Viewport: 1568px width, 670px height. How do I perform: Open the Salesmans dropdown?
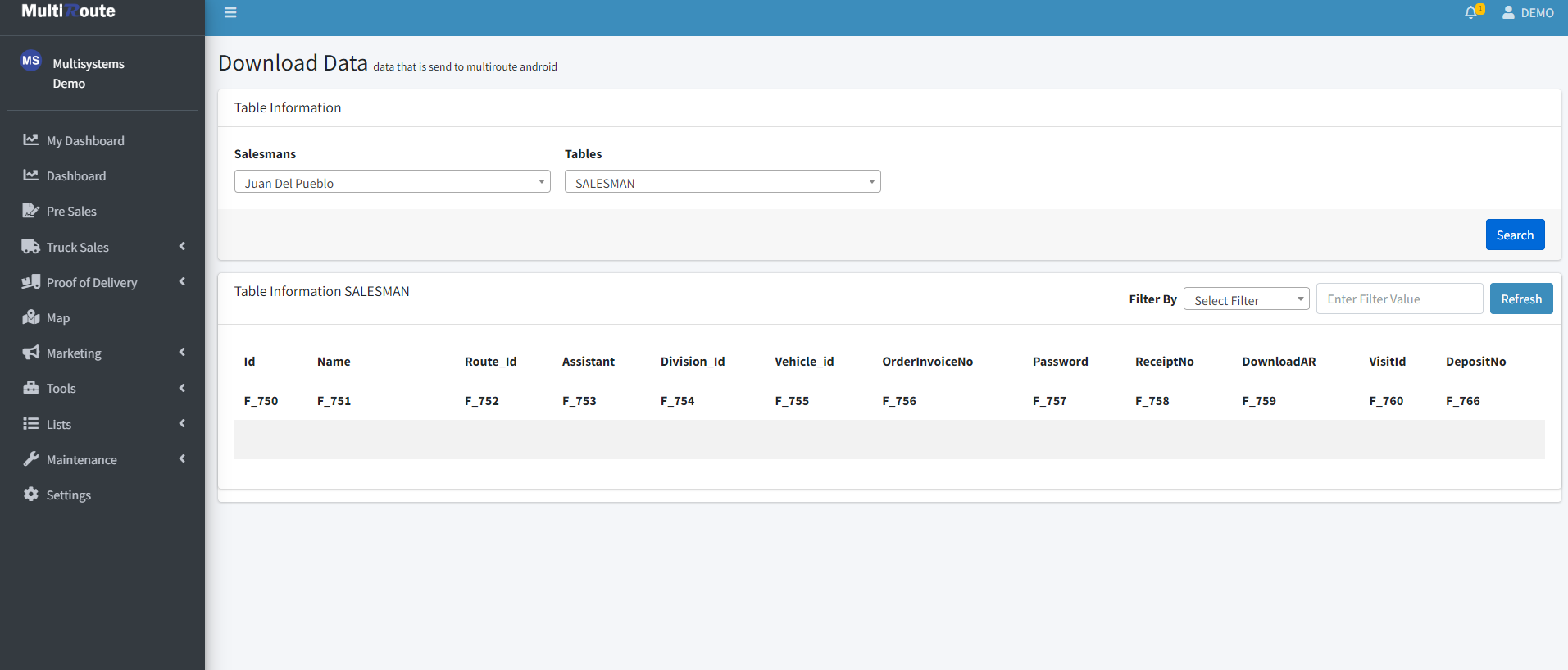(x=392, y=182)
